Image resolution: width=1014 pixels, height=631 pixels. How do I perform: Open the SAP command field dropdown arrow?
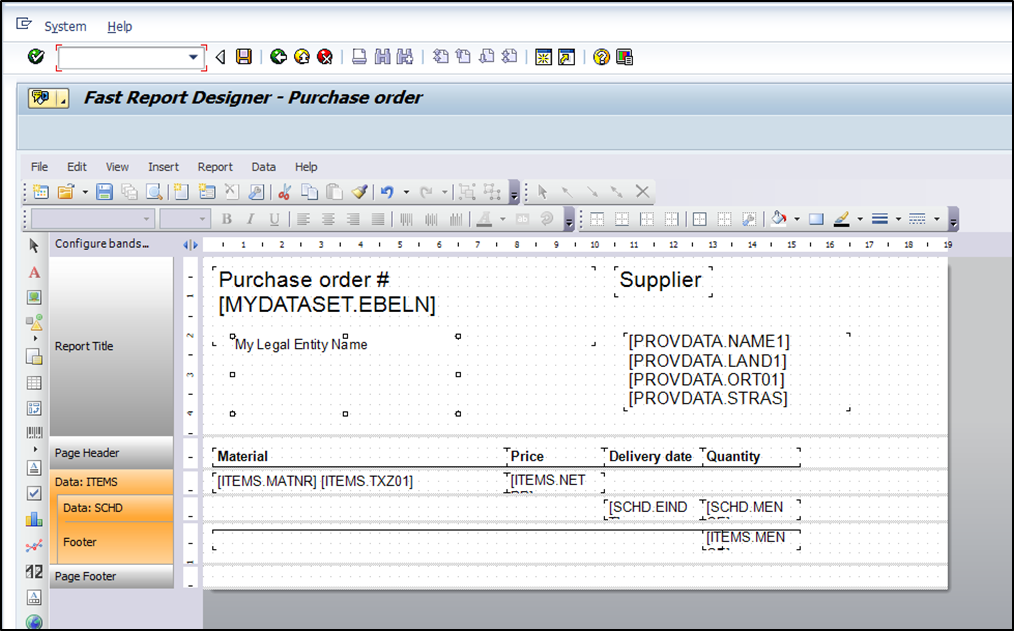pos(193,57)
